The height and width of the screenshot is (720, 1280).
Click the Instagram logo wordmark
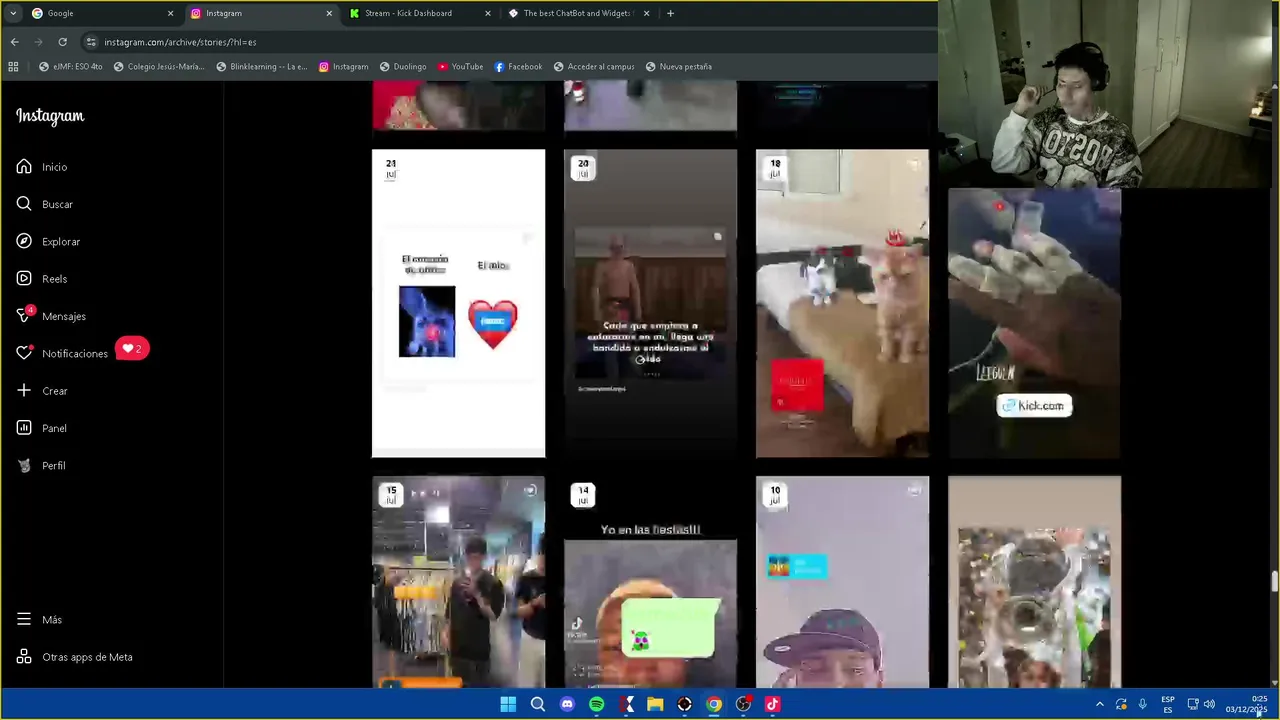pyautogui.click(x=50, y=116)
